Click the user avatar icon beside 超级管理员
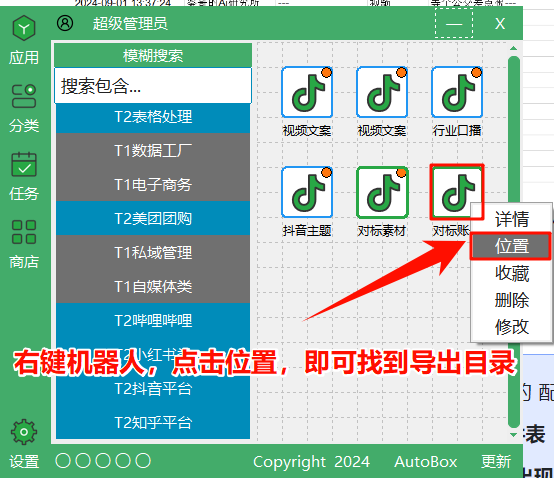This screenshot has width=554, height=478. [x=65, y=23]
